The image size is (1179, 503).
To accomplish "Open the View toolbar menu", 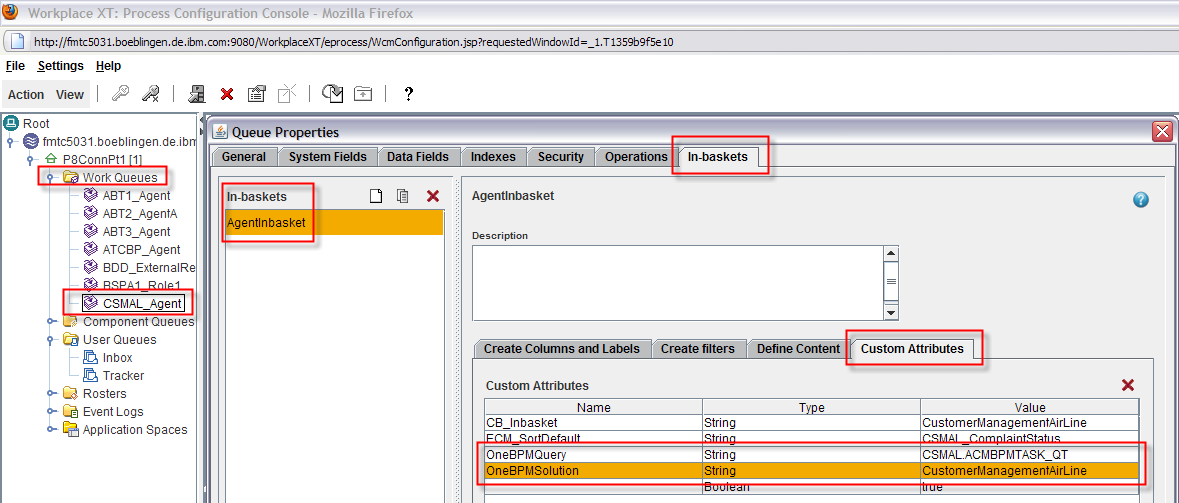I will tap(70, 95).
